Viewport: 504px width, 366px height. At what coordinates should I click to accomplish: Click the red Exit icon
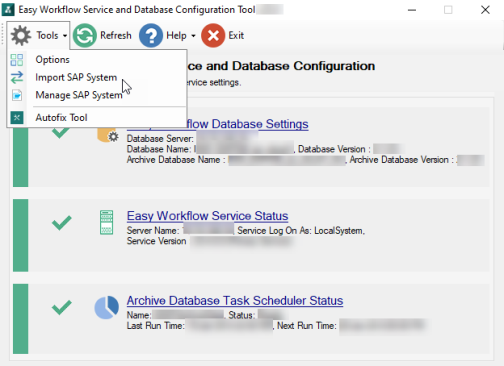[213, 35]
